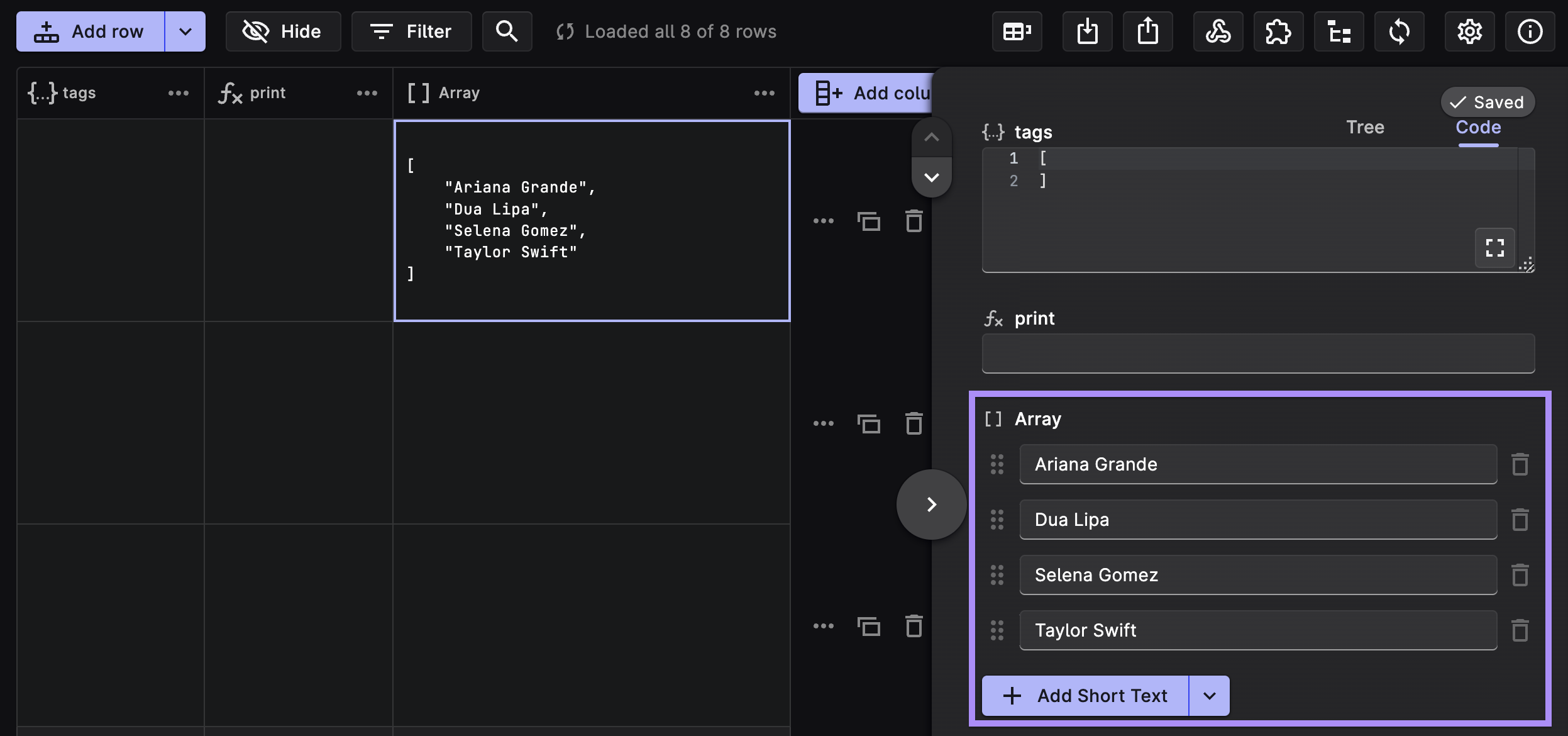Switch tags editor to Tree tab
This screenshot has width=1568, height=736.
(x=1365, y=127)
